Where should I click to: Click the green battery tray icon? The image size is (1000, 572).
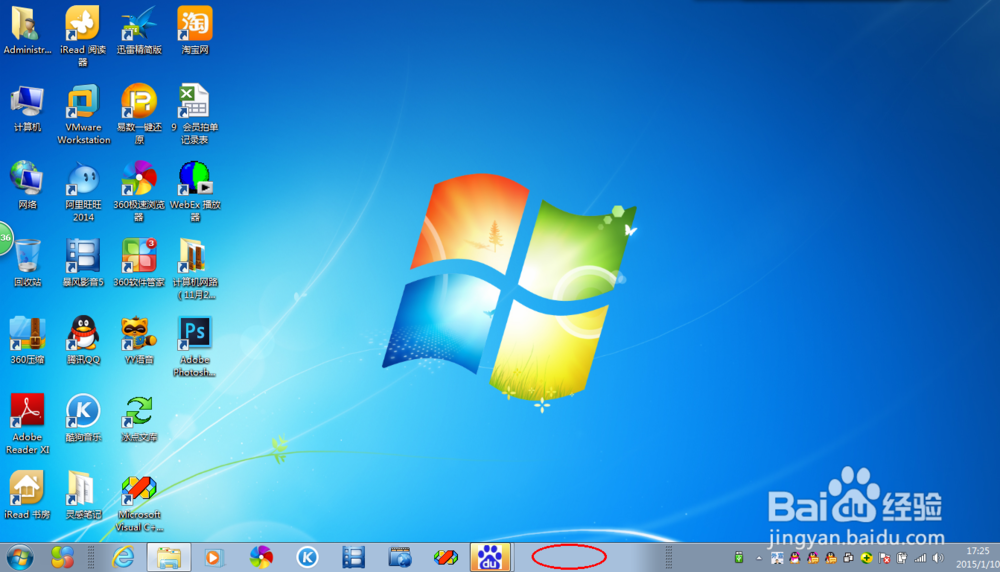click(739, 558)
